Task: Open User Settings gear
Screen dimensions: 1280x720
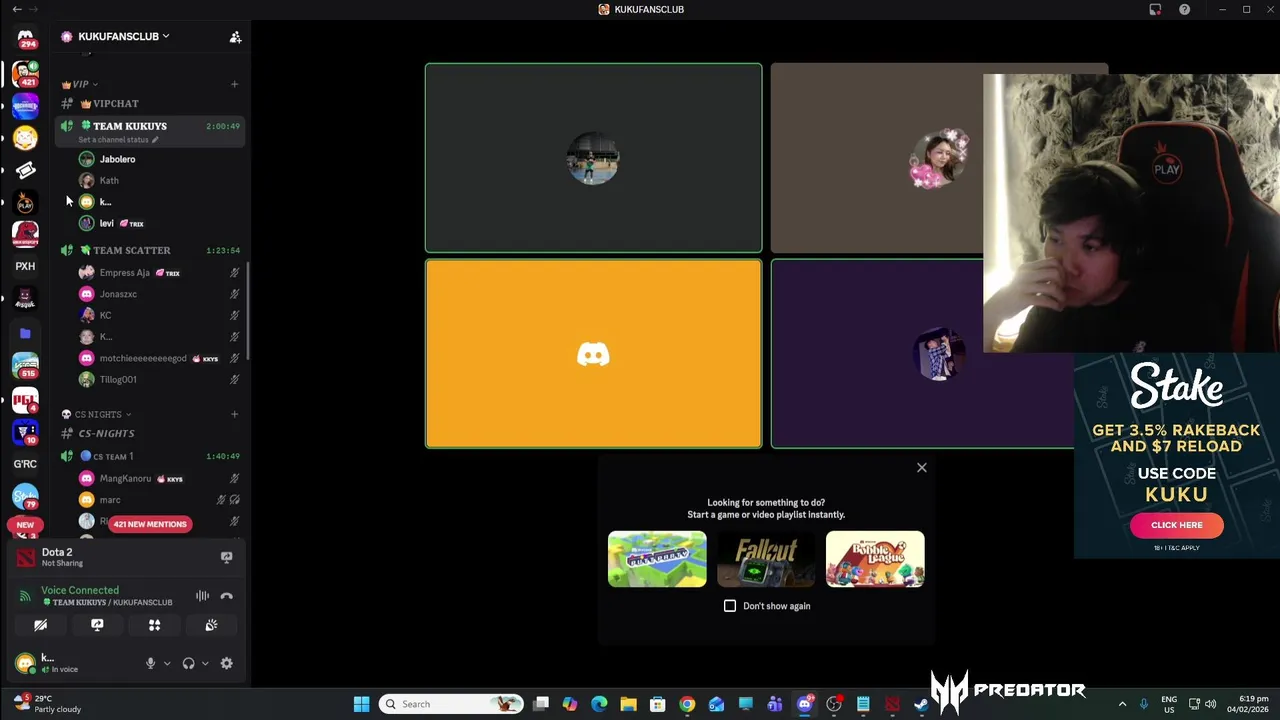Action: coord(226,663)
